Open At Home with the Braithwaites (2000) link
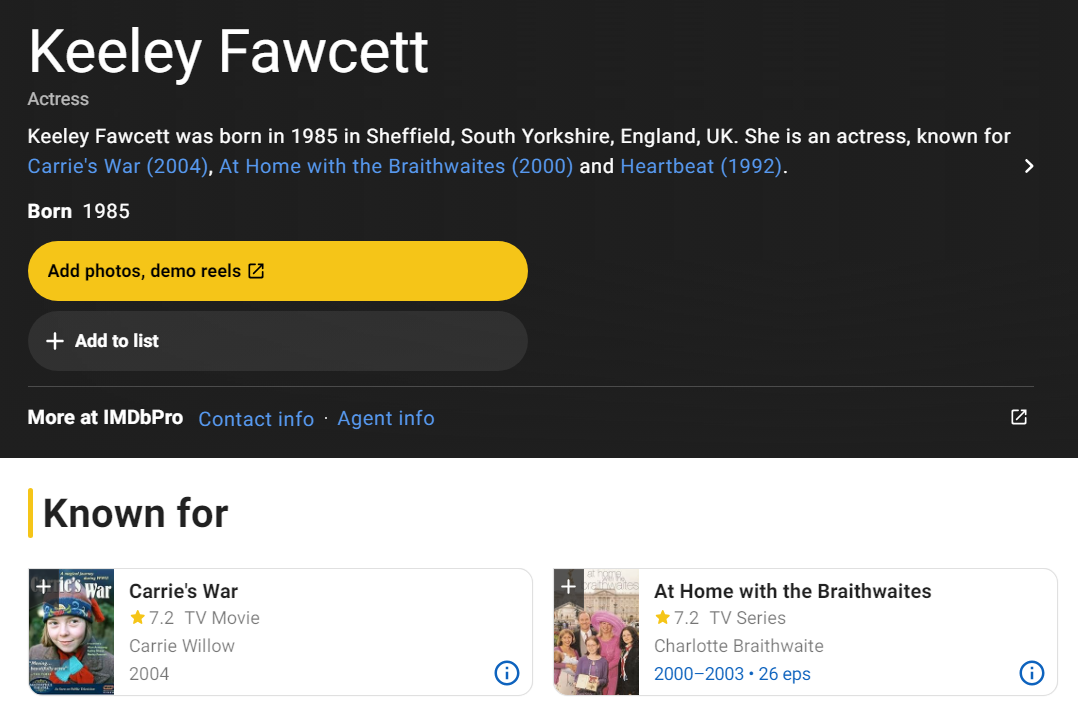The height and width of the screenshot is (708, 1078). pyautogui.click(x=396, y=166)
